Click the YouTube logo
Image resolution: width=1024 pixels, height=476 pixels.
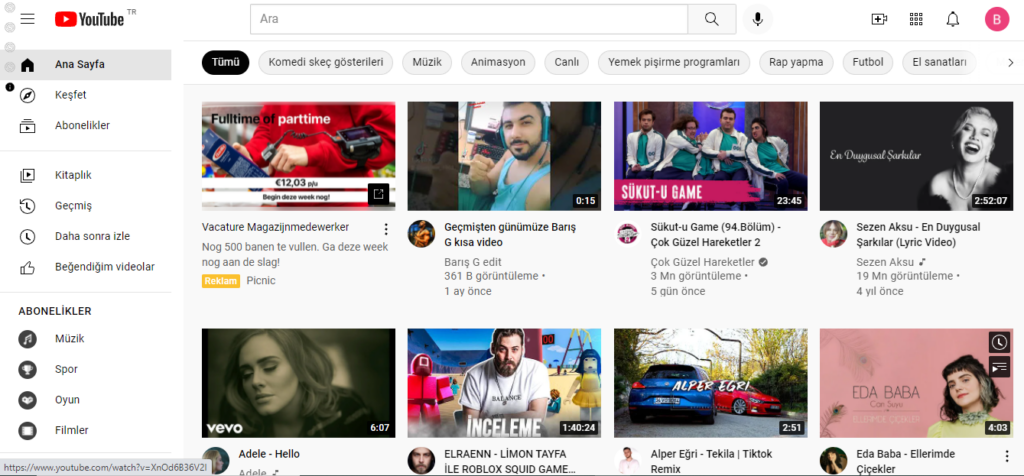point(89,20)
